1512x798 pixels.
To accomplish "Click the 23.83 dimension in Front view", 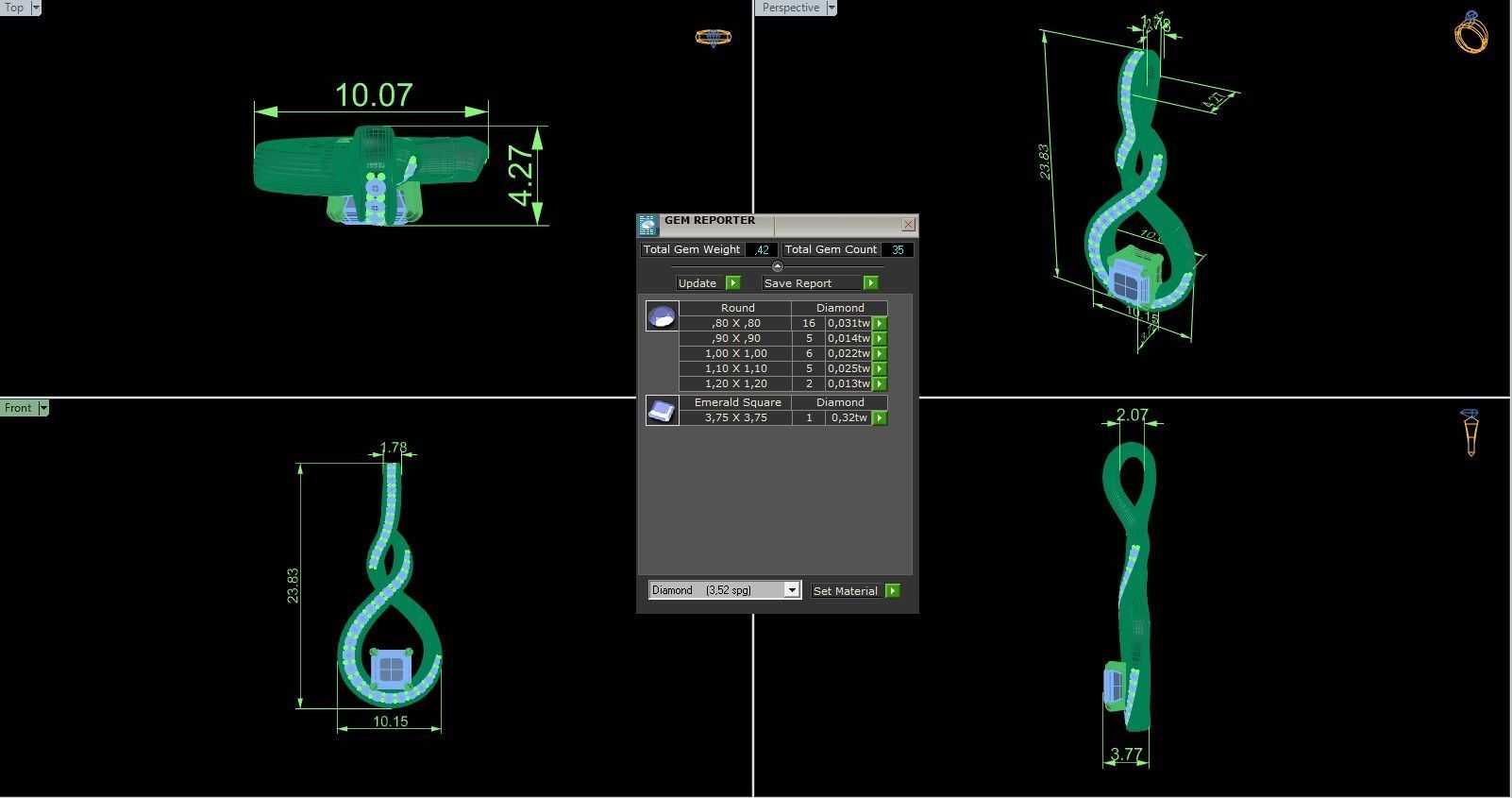I will point(293,586).
